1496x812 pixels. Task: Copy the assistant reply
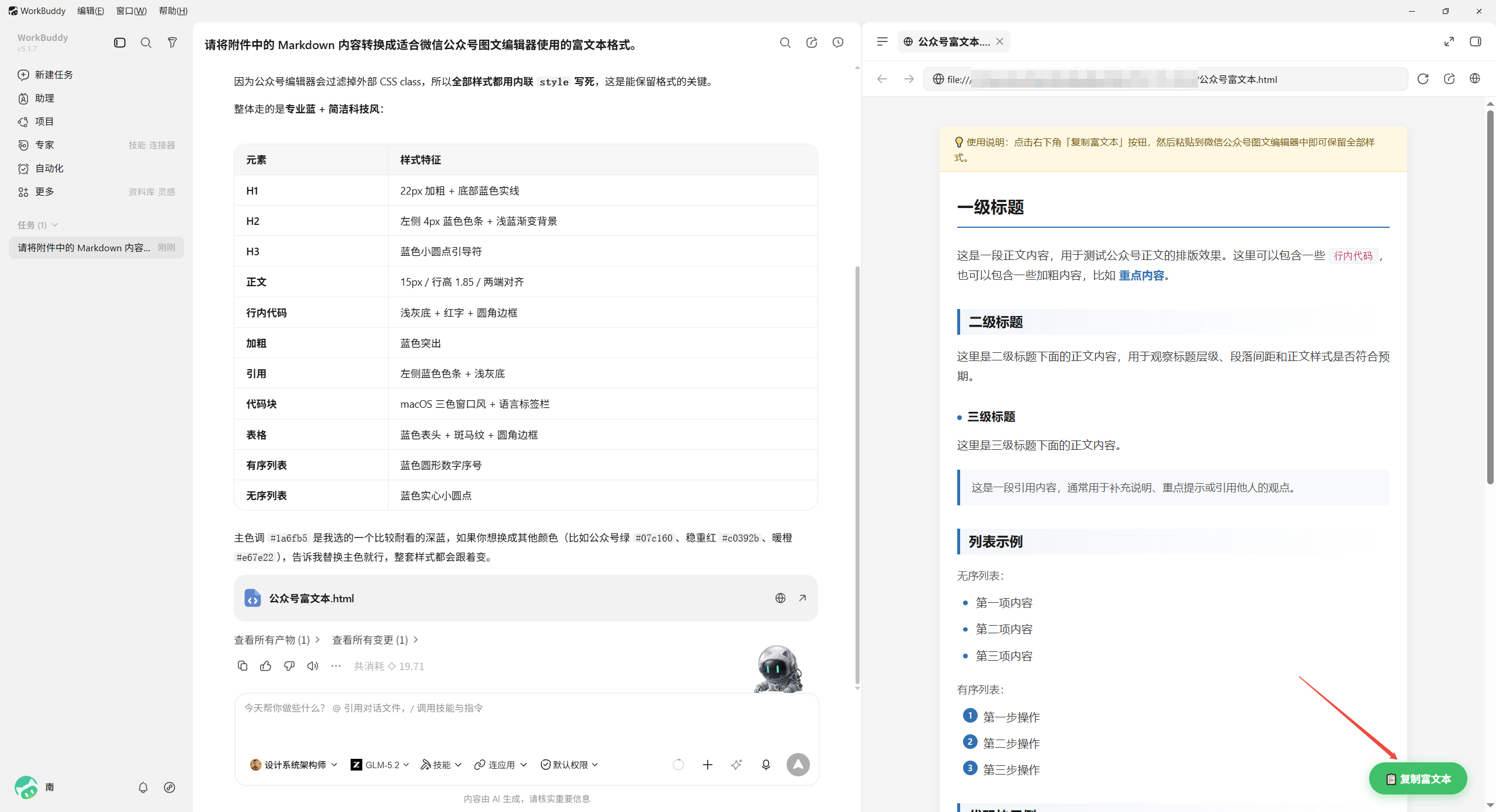pyautogui.click(x=243, y=666)
